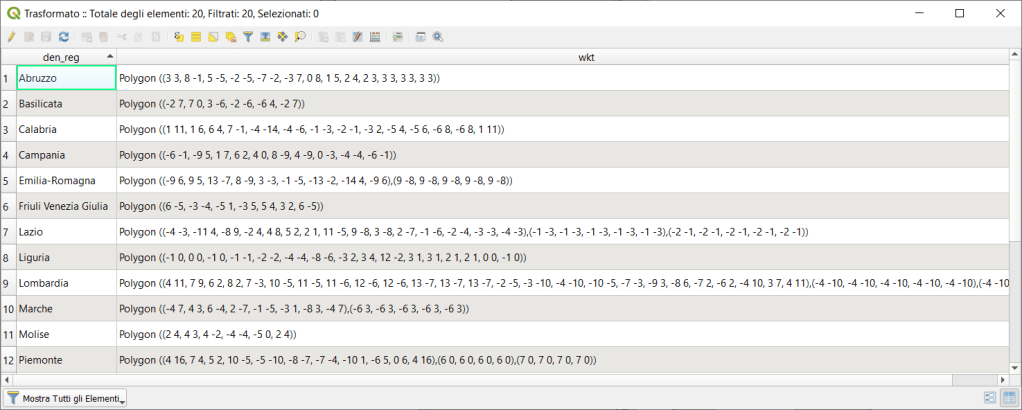1022x410 pixels.
Task: Open filter/select features using form
Action: coord(248,37)
